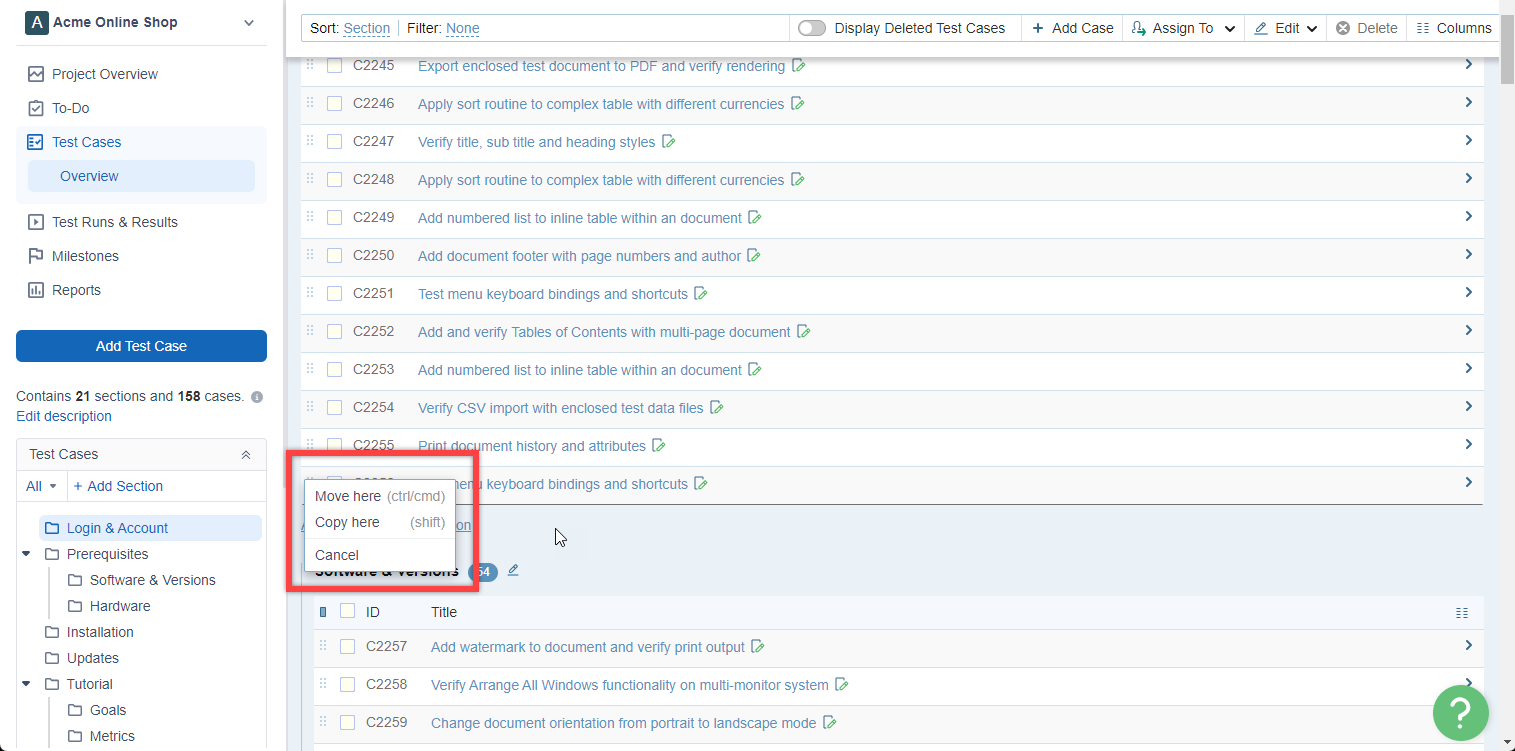Open the Reports icon in the sidebar
Image resolution: width=1515 pixels, height=751 pixels.
(x=36, y=290)
